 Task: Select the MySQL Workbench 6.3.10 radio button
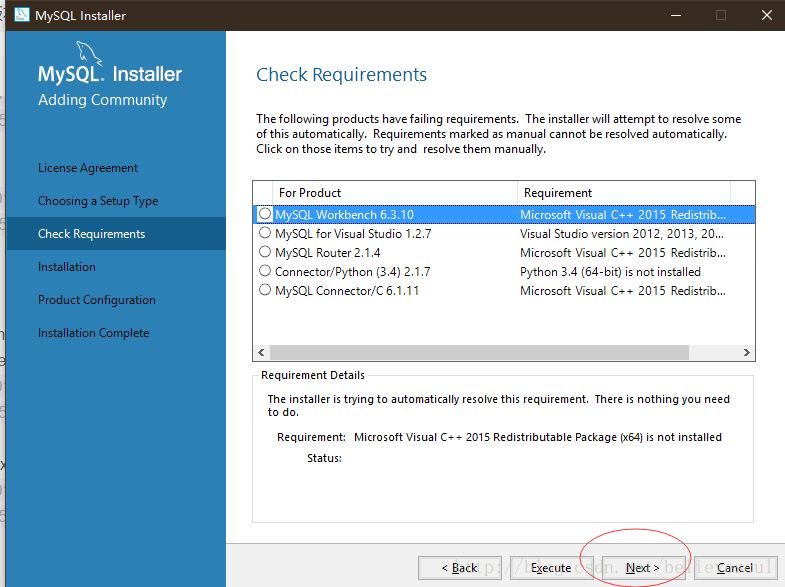click(265, 214)
